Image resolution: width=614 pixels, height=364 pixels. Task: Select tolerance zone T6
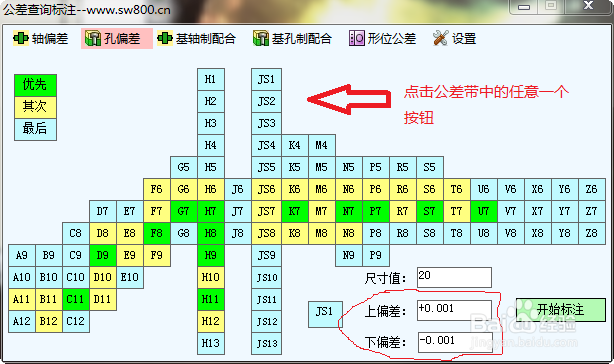pos(457,189)
